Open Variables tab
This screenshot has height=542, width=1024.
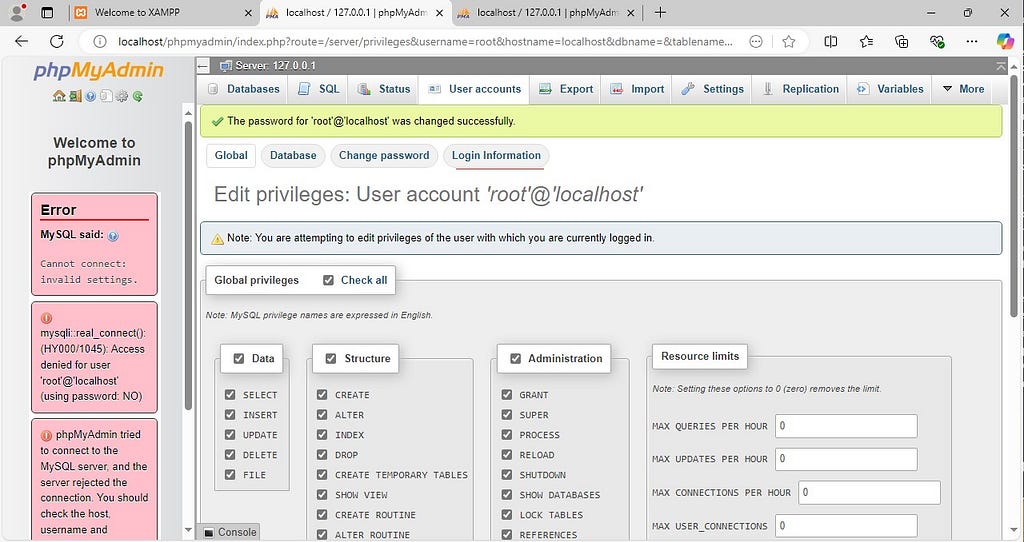890,89
